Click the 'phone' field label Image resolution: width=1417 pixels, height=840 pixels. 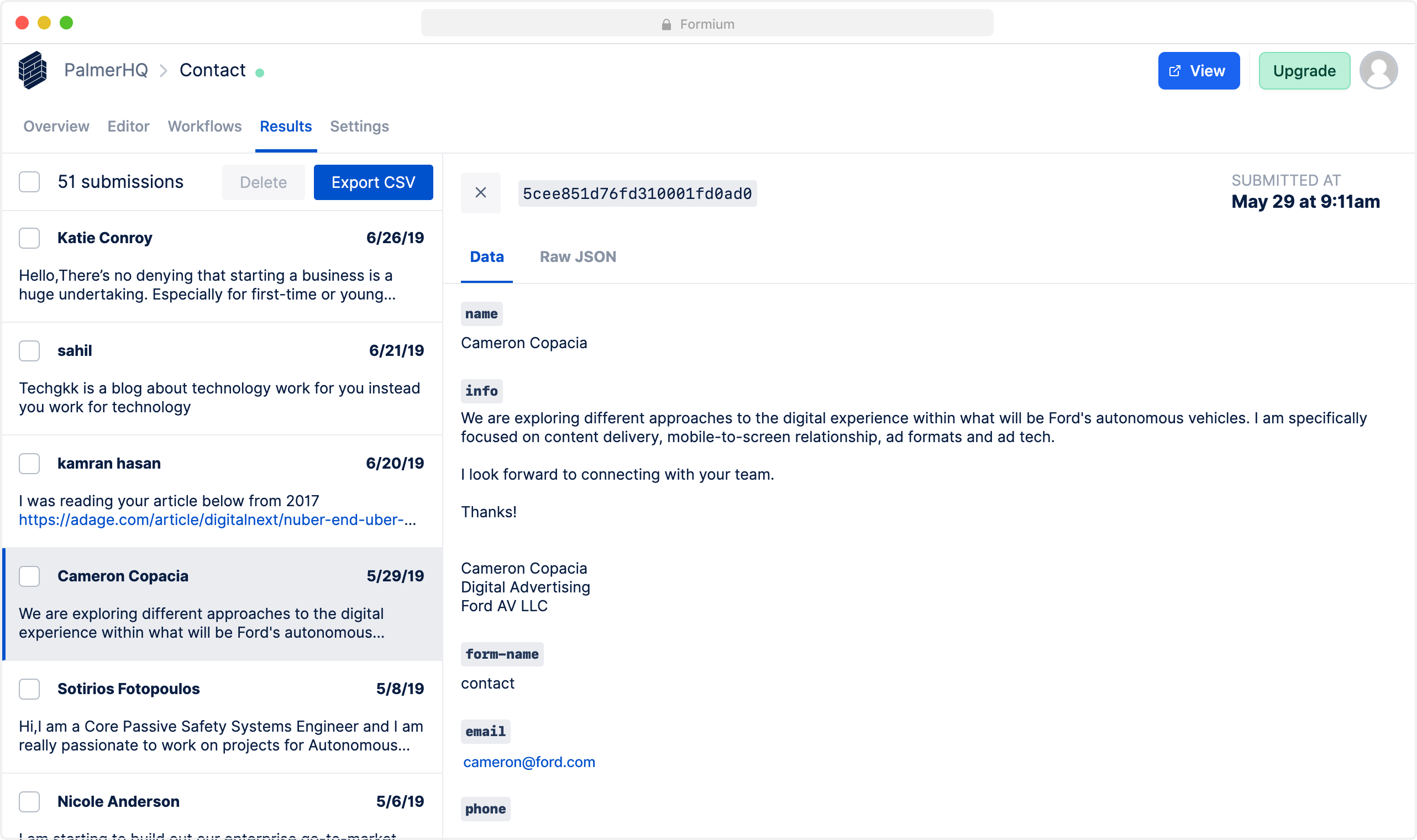486,810
